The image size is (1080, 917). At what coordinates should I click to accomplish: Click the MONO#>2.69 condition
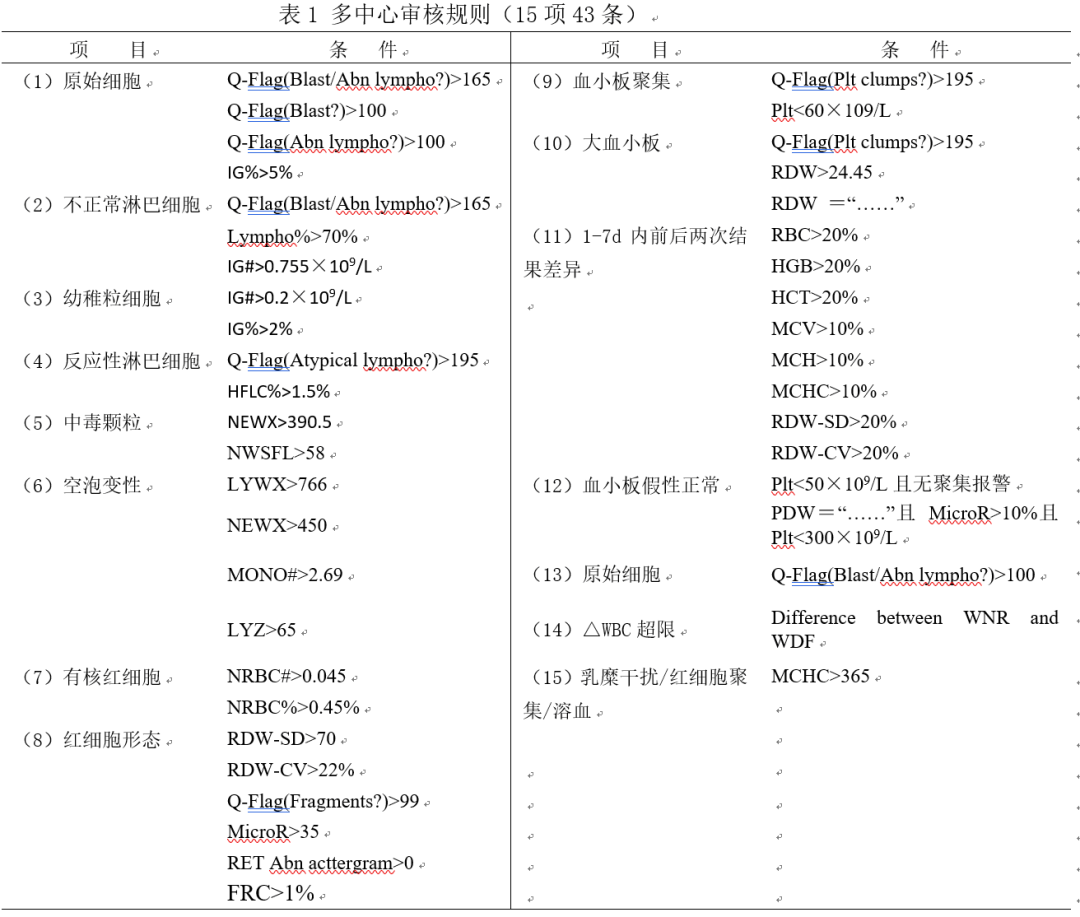pos(284,575)
